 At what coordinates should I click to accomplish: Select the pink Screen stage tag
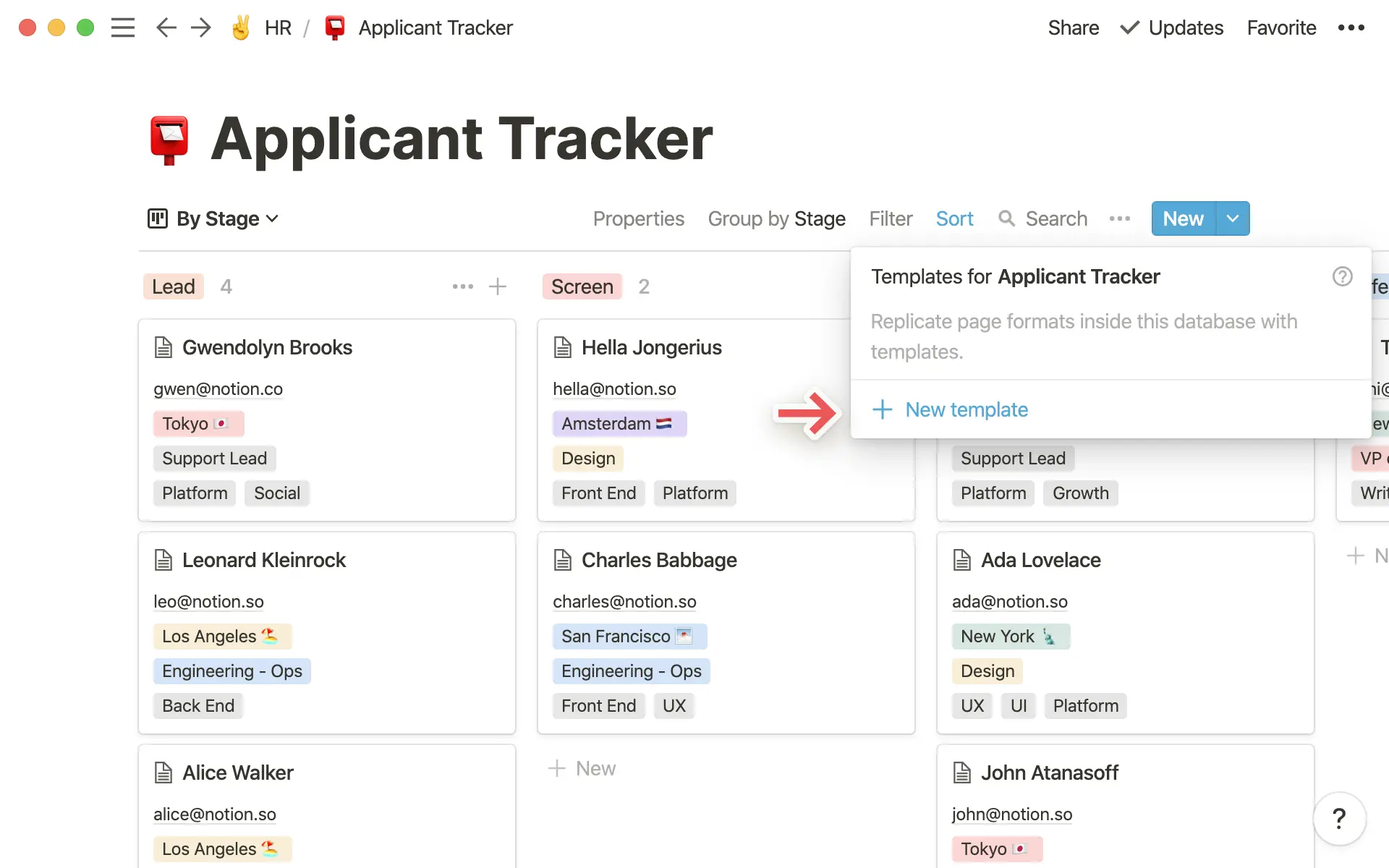(x=582, y=286)
